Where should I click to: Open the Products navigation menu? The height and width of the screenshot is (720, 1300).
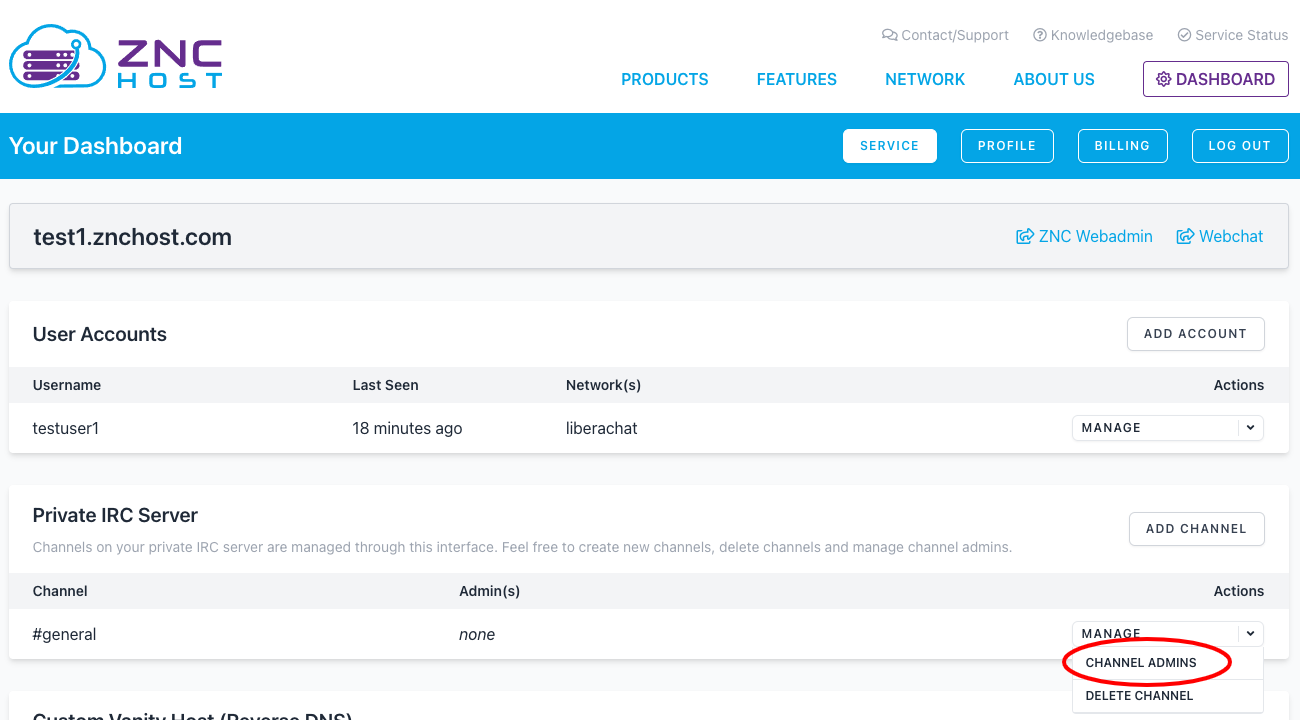664,79
